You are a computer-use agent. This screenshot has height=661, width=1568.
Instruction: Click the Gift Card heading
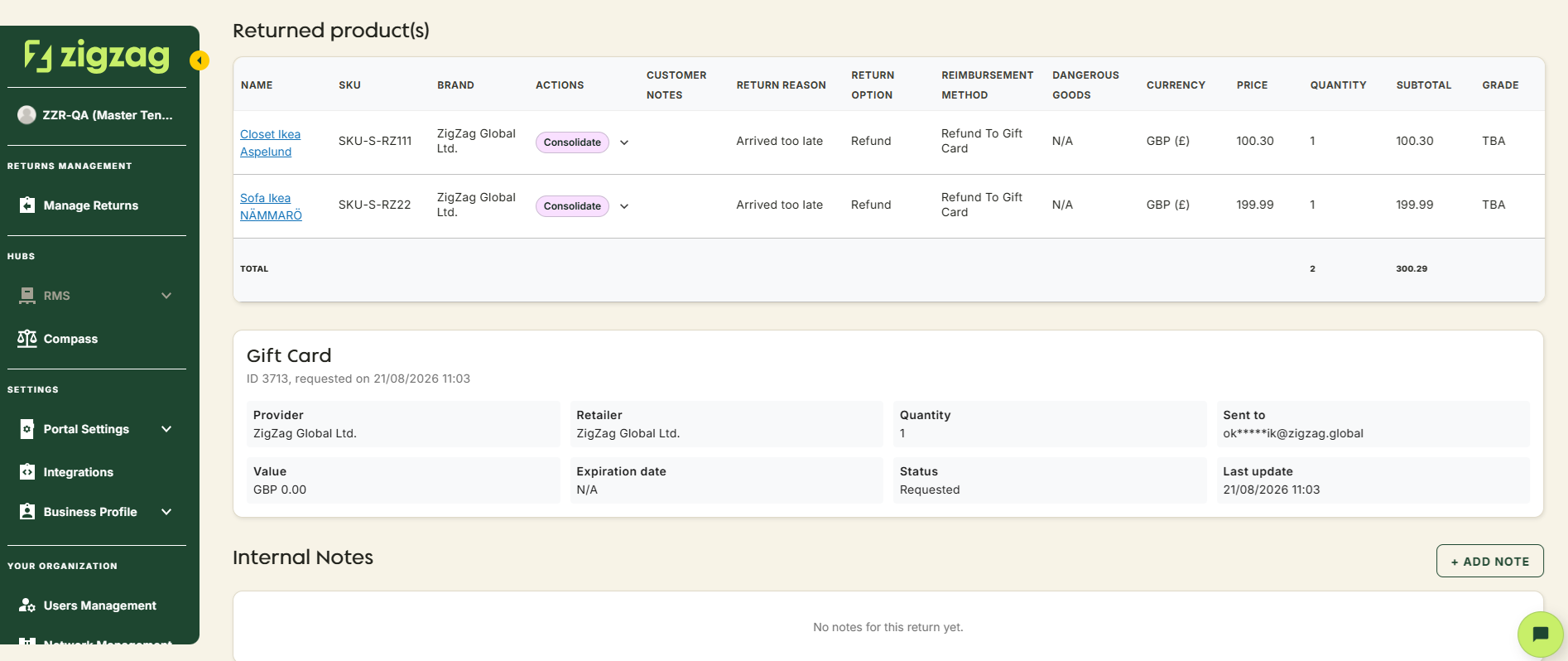click(x=289, y=355)
